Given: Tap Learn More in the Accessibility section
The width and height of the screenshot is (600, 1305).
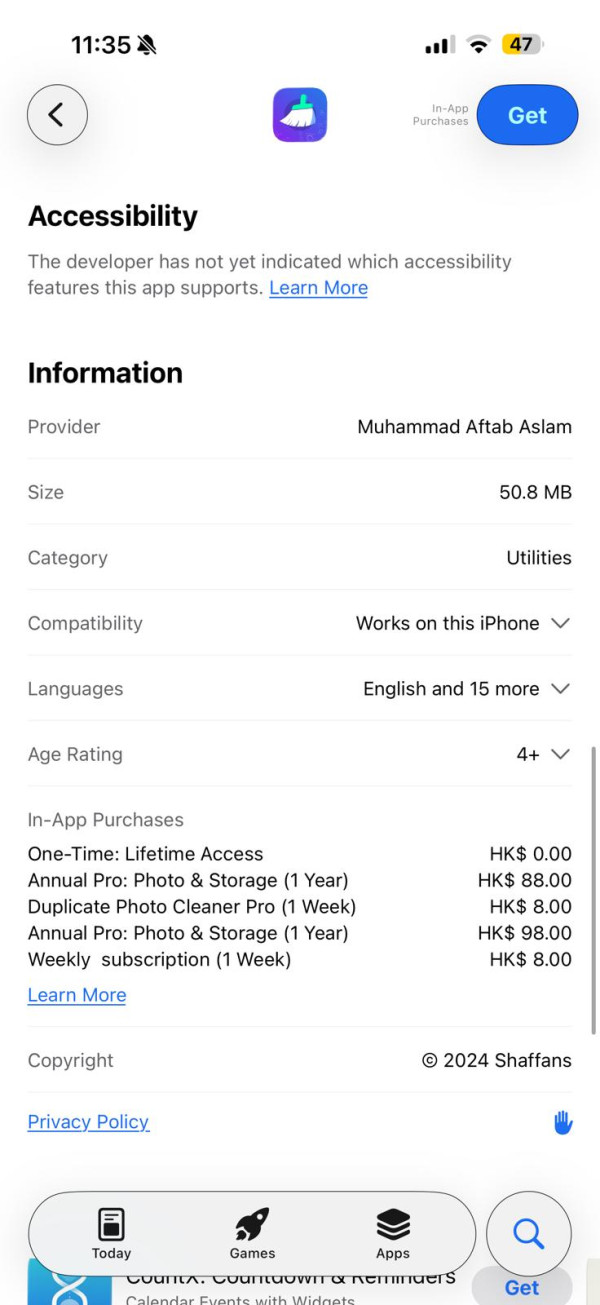Looking at the screenshot, I should point(318,288).
